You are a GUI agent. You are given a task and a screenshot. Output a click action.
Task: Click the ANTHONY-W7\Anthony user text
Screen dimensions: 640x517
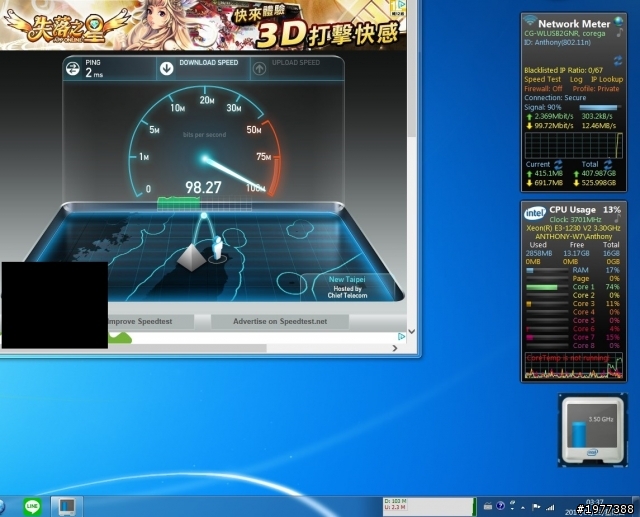573,237
